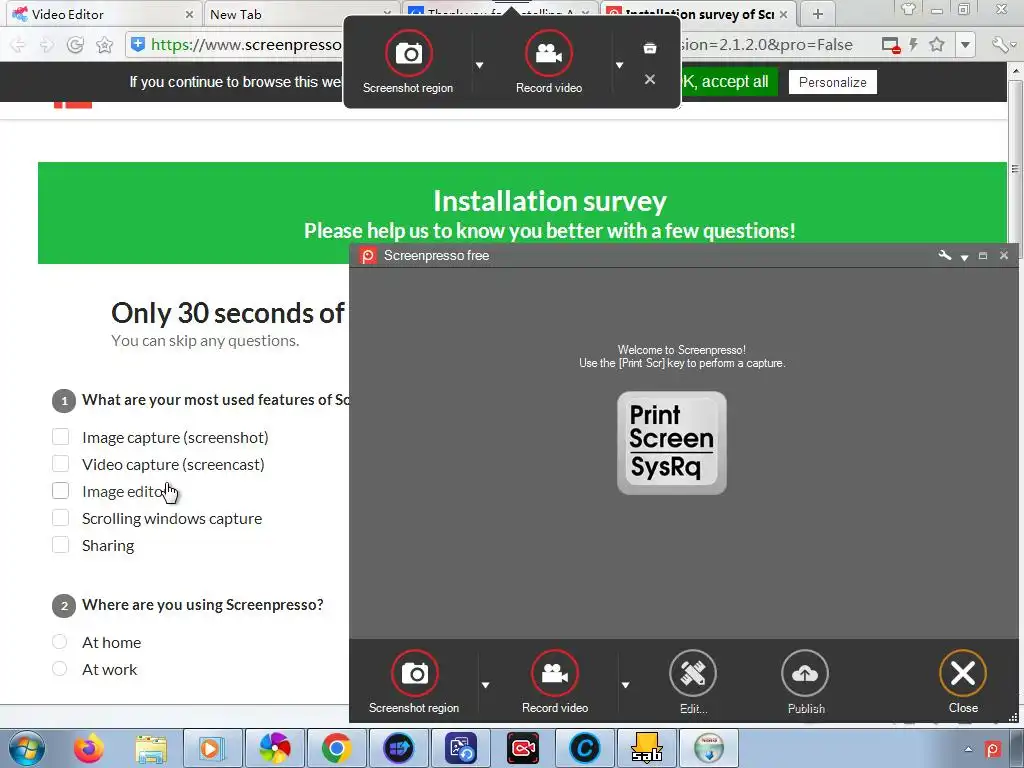Expand screenshot options arrow in top floating toolbar
Screen dimensions: 1024x768
point(479,65)
